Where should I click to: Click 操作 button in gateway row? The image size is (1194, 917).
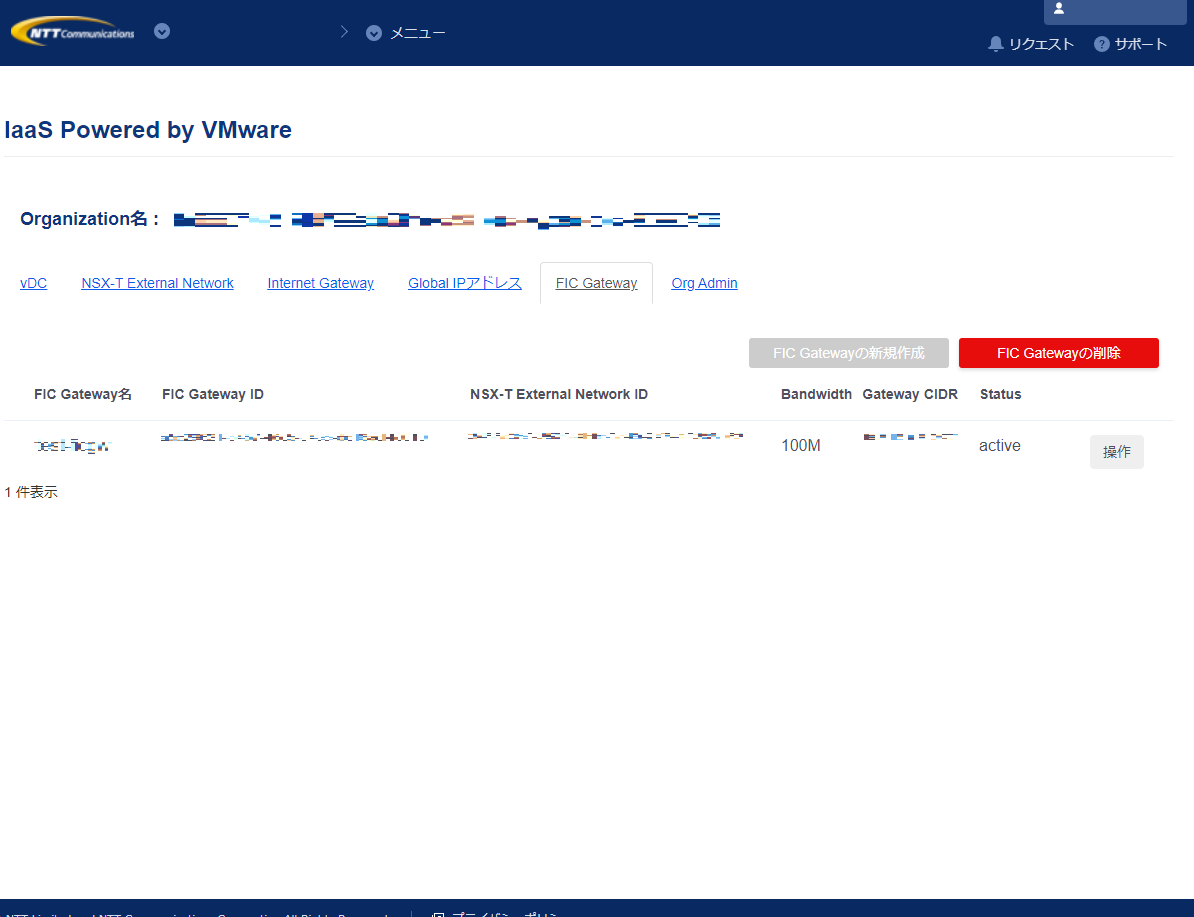pyautogui.click(x=1116, y=452)
